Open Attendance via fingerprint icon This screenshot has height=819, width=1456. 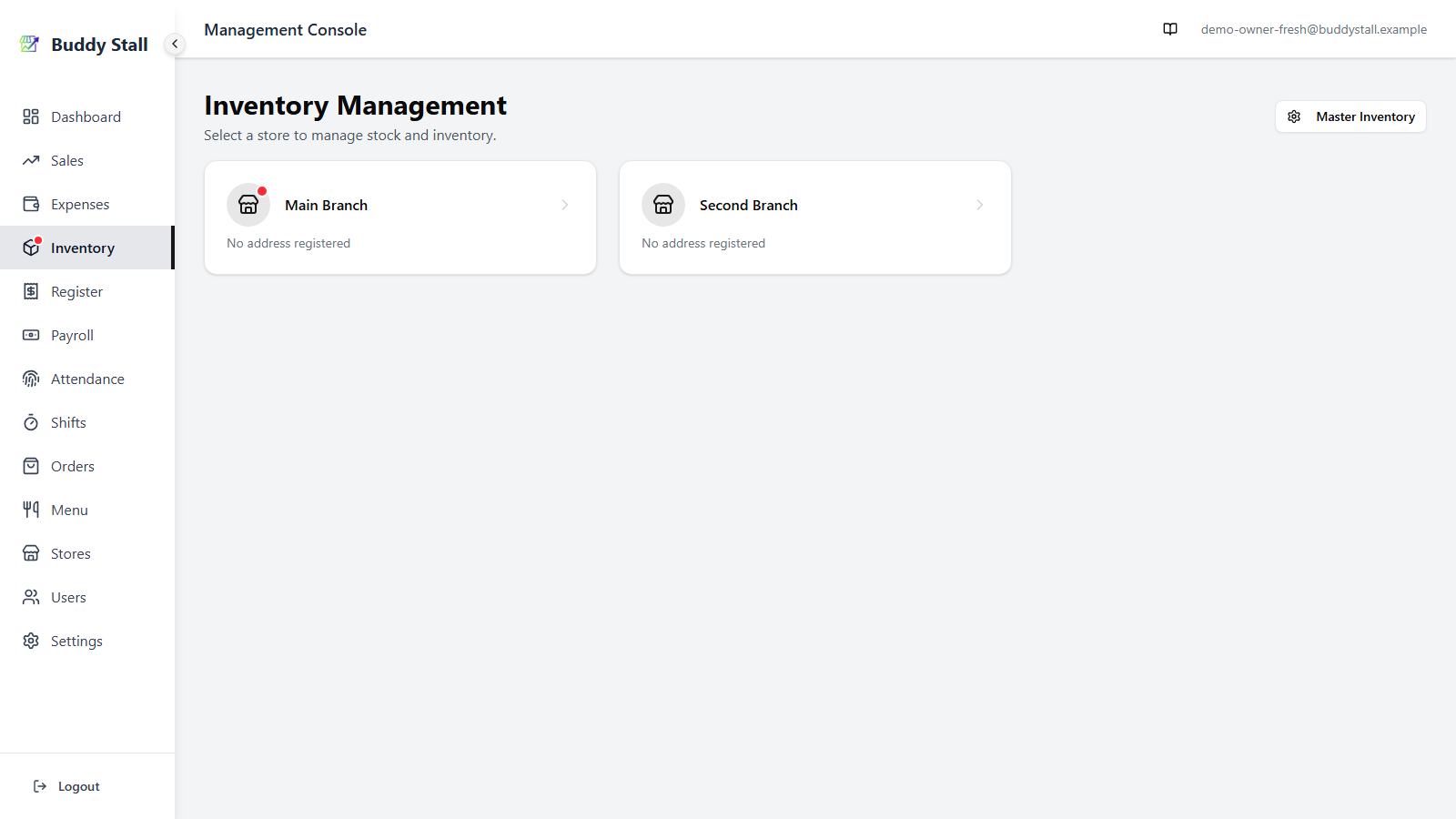pyautogui.click(x=31, y=379)
